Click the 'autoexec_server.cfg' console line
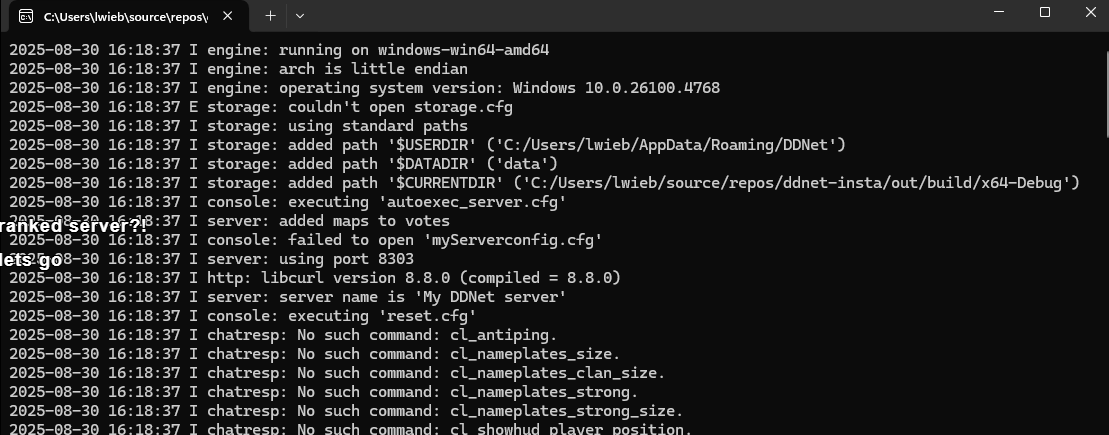 pos(288,202)
